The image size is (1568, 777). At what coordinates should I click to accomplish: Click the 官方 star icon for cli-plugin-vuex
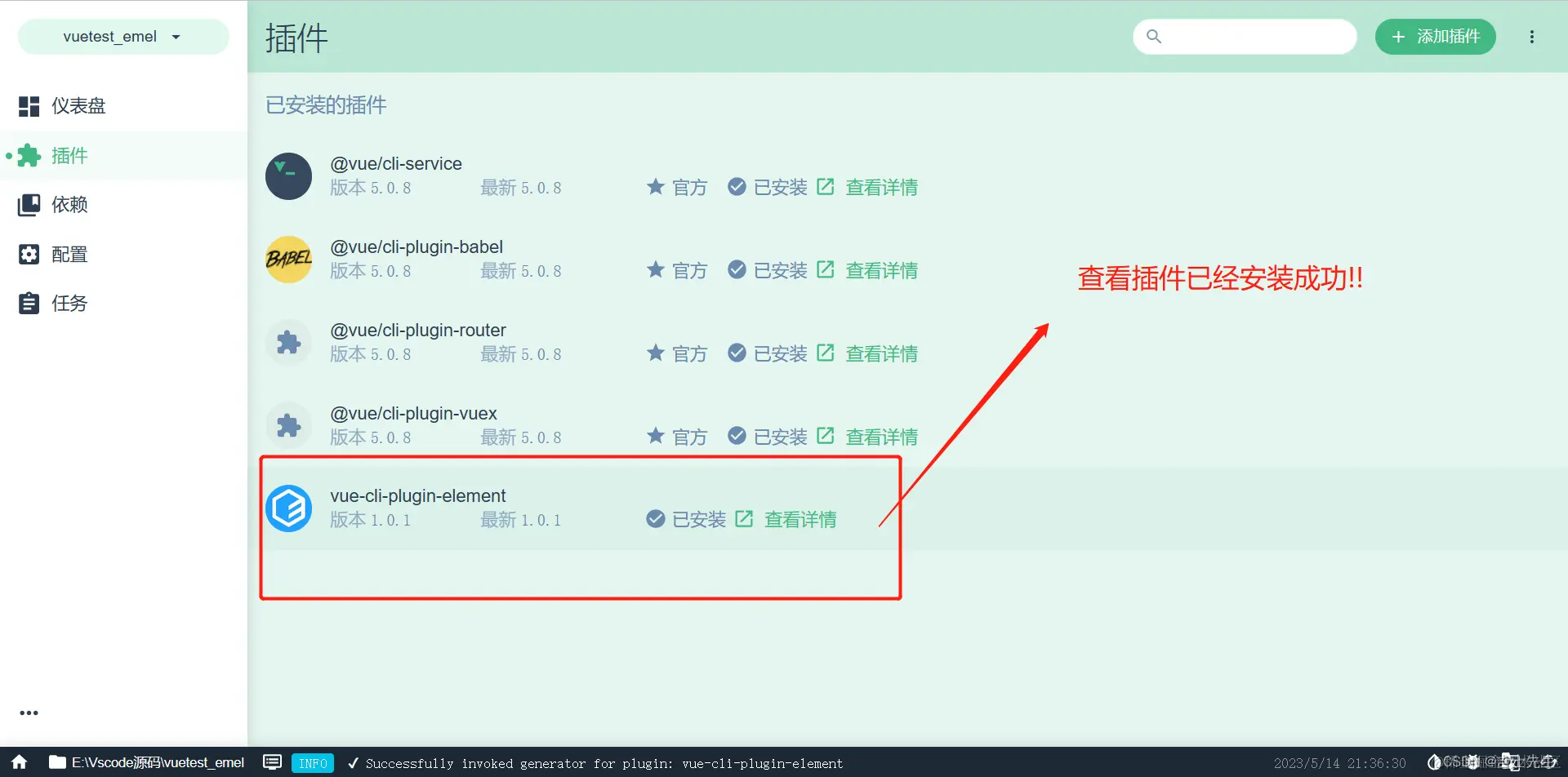pos(656,437)
